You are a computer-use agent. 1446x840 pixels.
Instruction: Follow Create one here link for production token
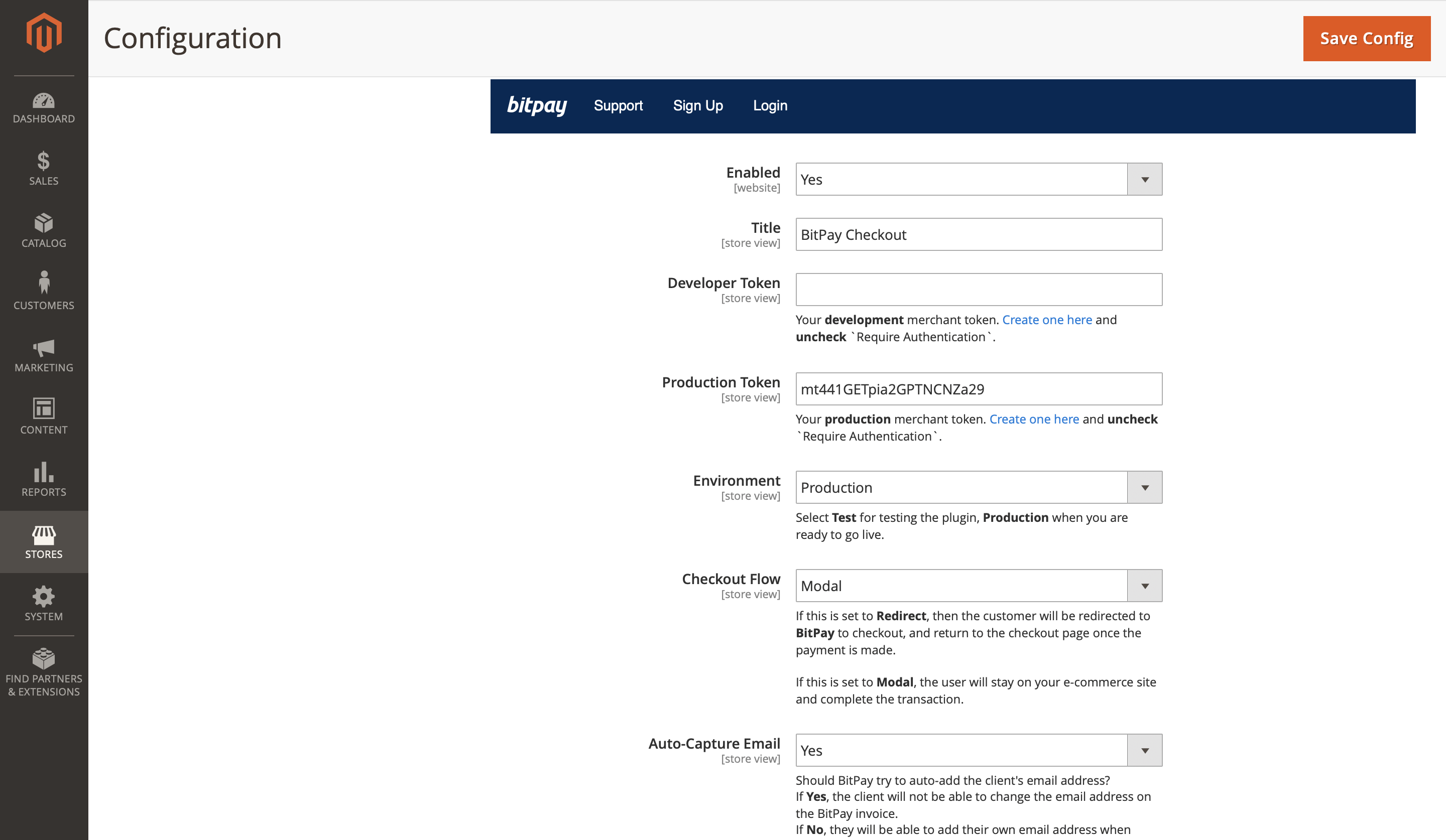coord(1034,419)
